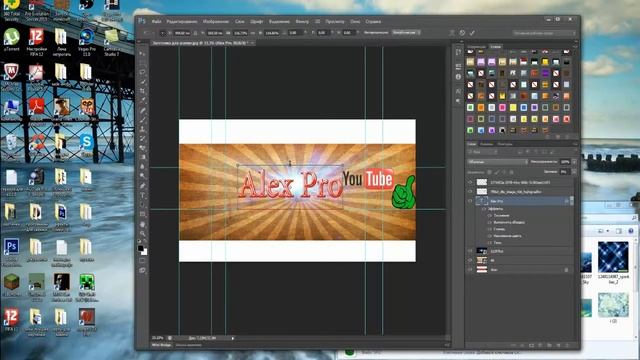
Task: Select the Healing Brush tool
Action: point(142,110)
